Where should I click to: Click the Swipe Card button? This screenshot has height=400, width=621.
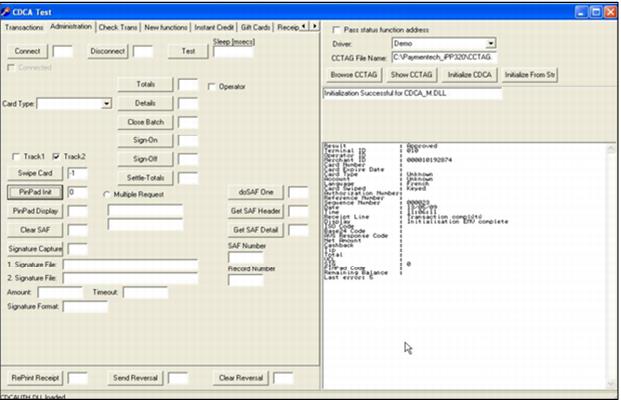[x=35, y=173]
